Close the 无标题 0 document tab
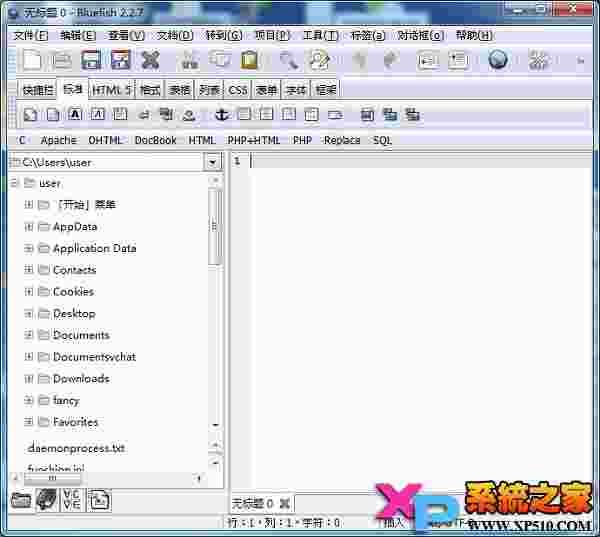Image resolution: width=600 pixels, height=537 pixels. pos(284,503)
